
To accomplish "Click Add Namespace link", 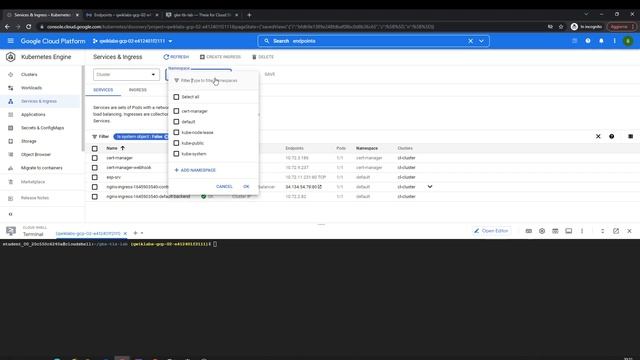I will point(195,170).
